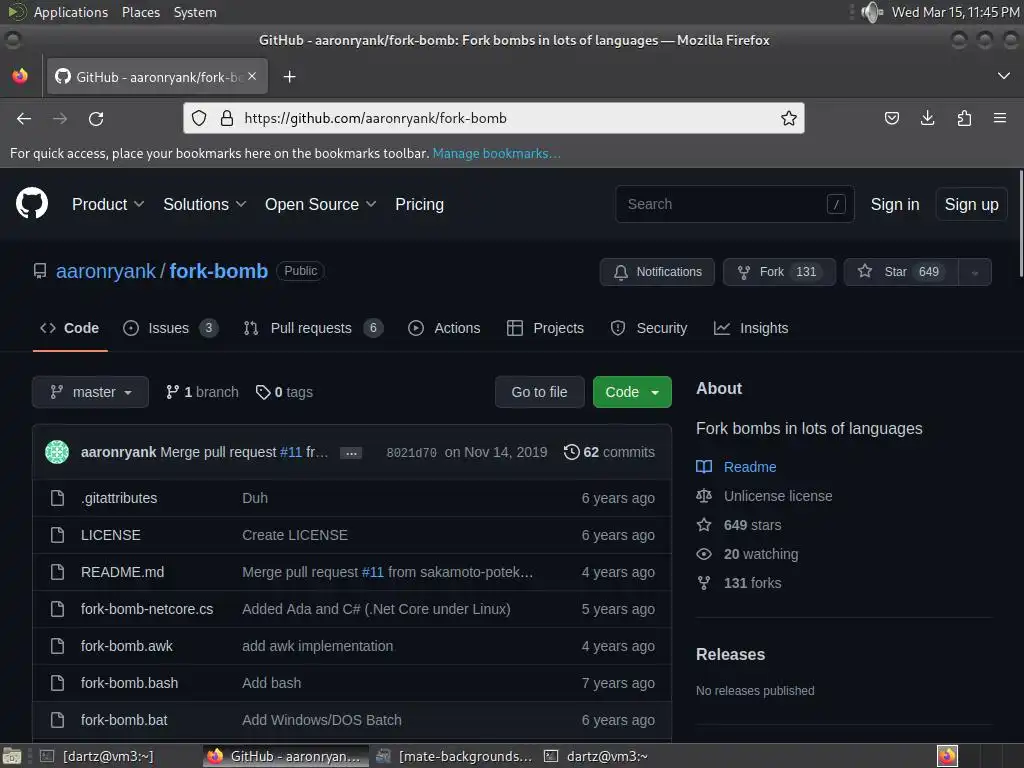Click the Star 649 button
Viewport: 1024px width, 768px height.
click(x=901, y=272)
